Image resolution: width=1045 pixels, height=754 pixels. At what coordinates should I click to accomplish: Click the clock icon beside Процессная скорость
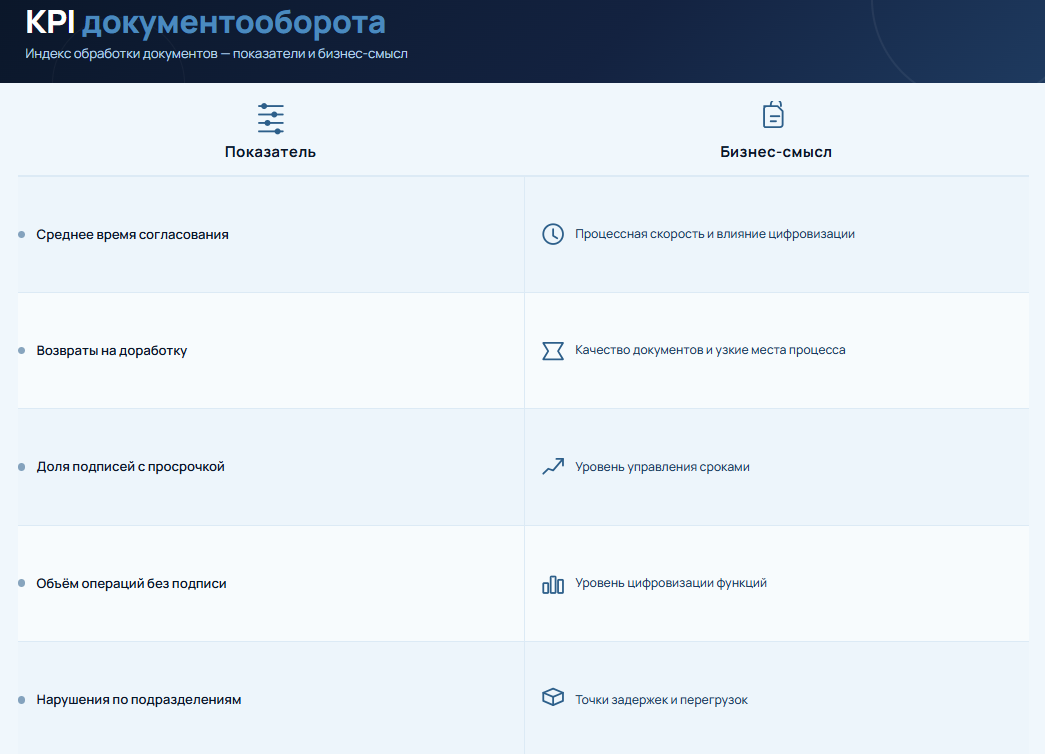pyautogui.click(x=552, y=234)
